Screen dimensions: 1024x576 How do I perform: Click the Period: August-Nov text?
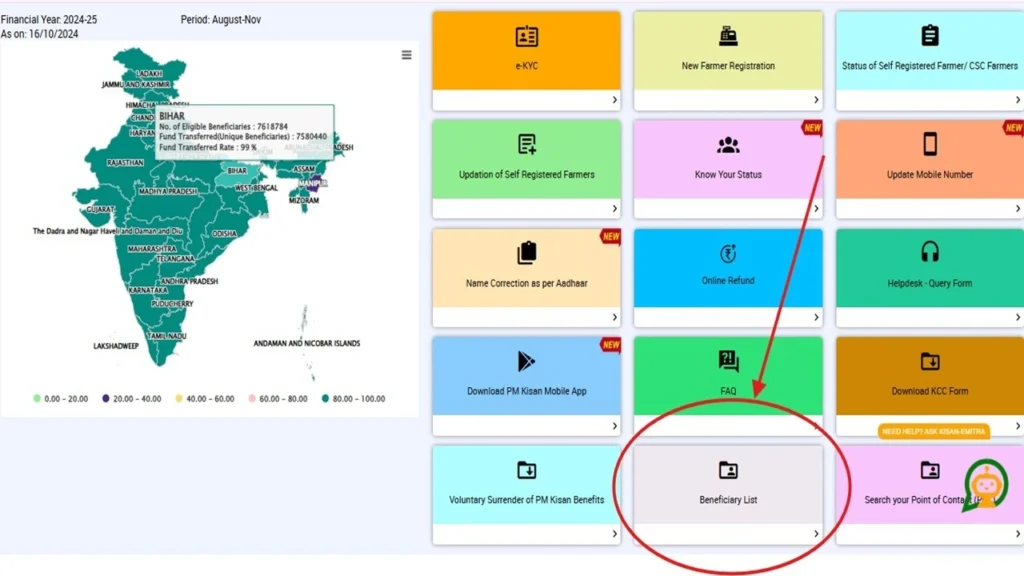[221, 20]
